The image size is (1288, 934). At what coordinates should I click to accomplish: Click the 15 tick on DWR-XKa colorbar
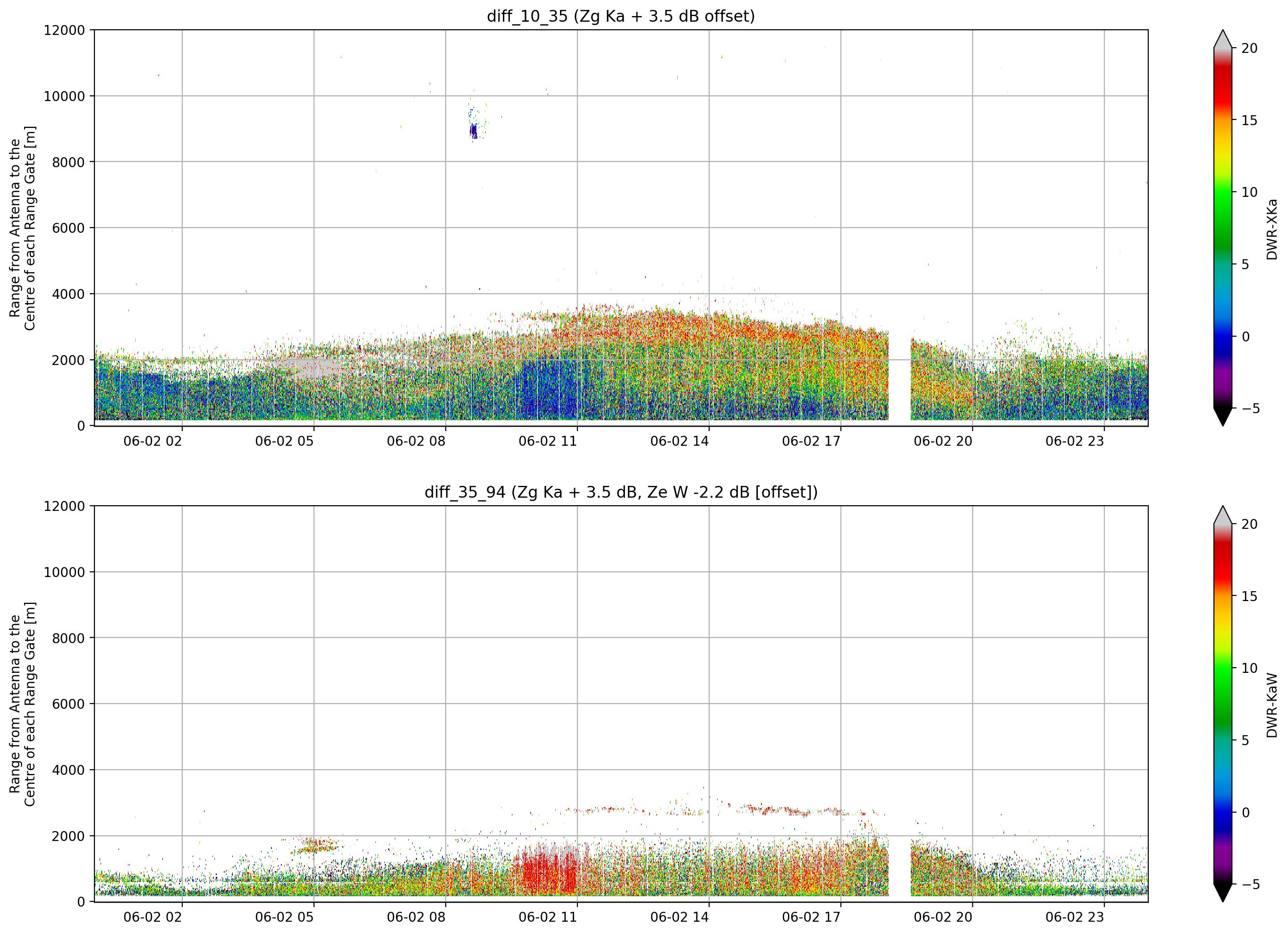(1249, 120)
